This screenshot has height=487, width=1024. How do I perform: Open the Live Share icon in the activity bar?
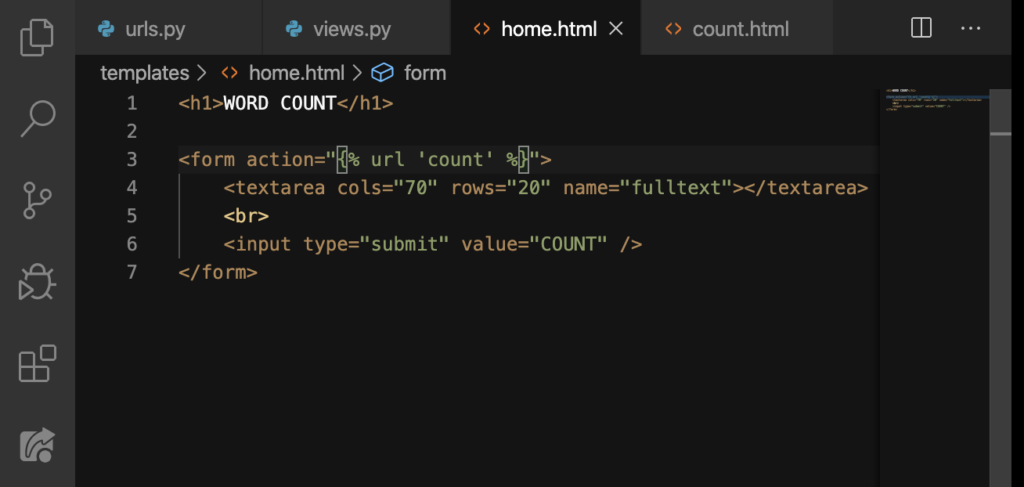click(37, 445)
